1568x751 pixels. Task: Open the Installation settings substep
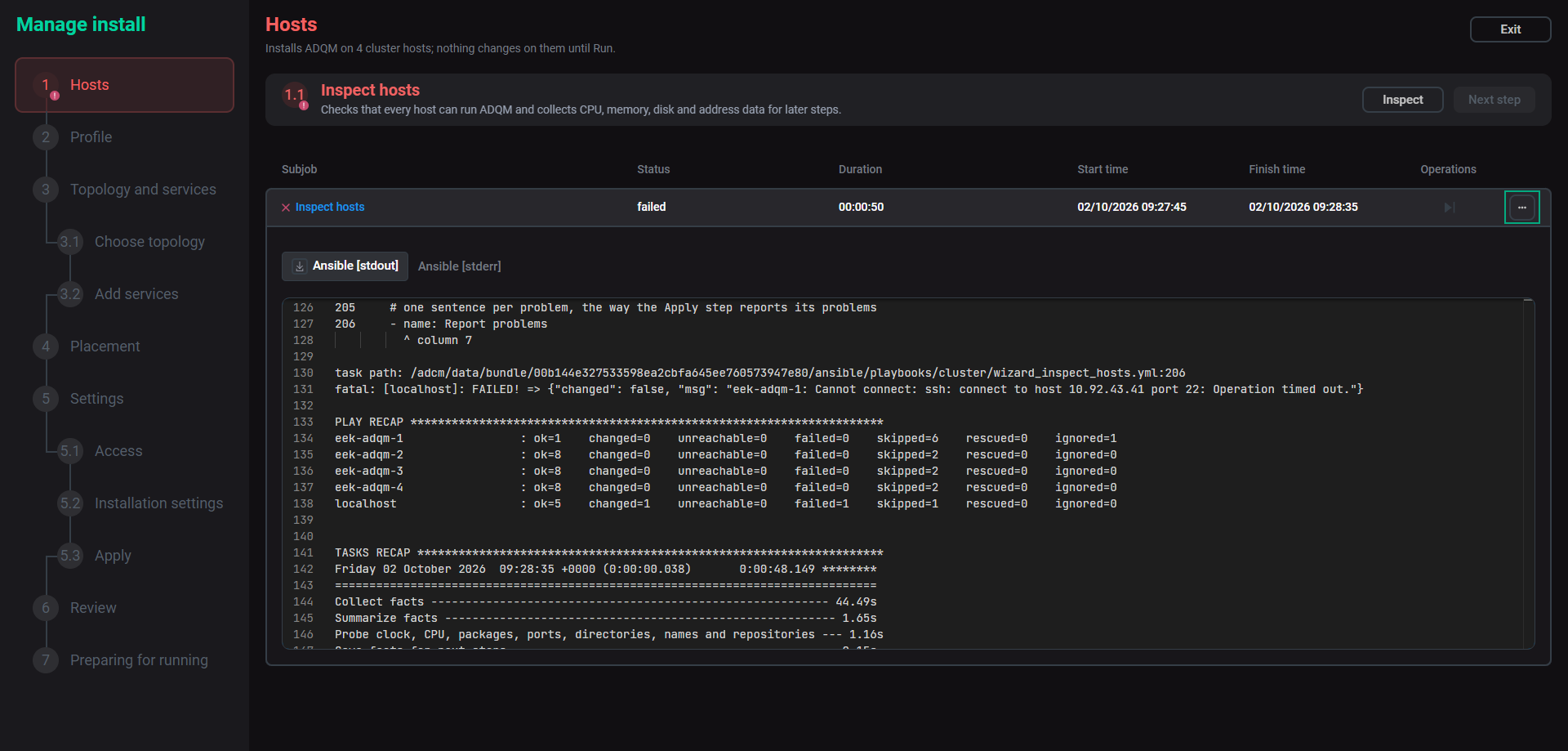[x=158, y=503]
